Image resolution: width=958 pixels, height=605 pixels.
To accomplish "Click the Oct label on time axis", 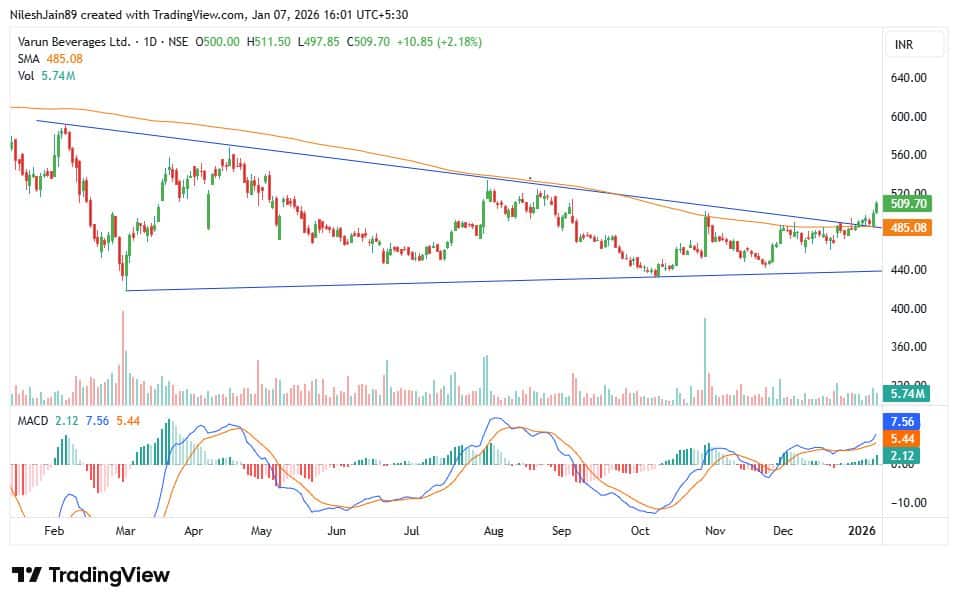I will [x=640, y=530].
